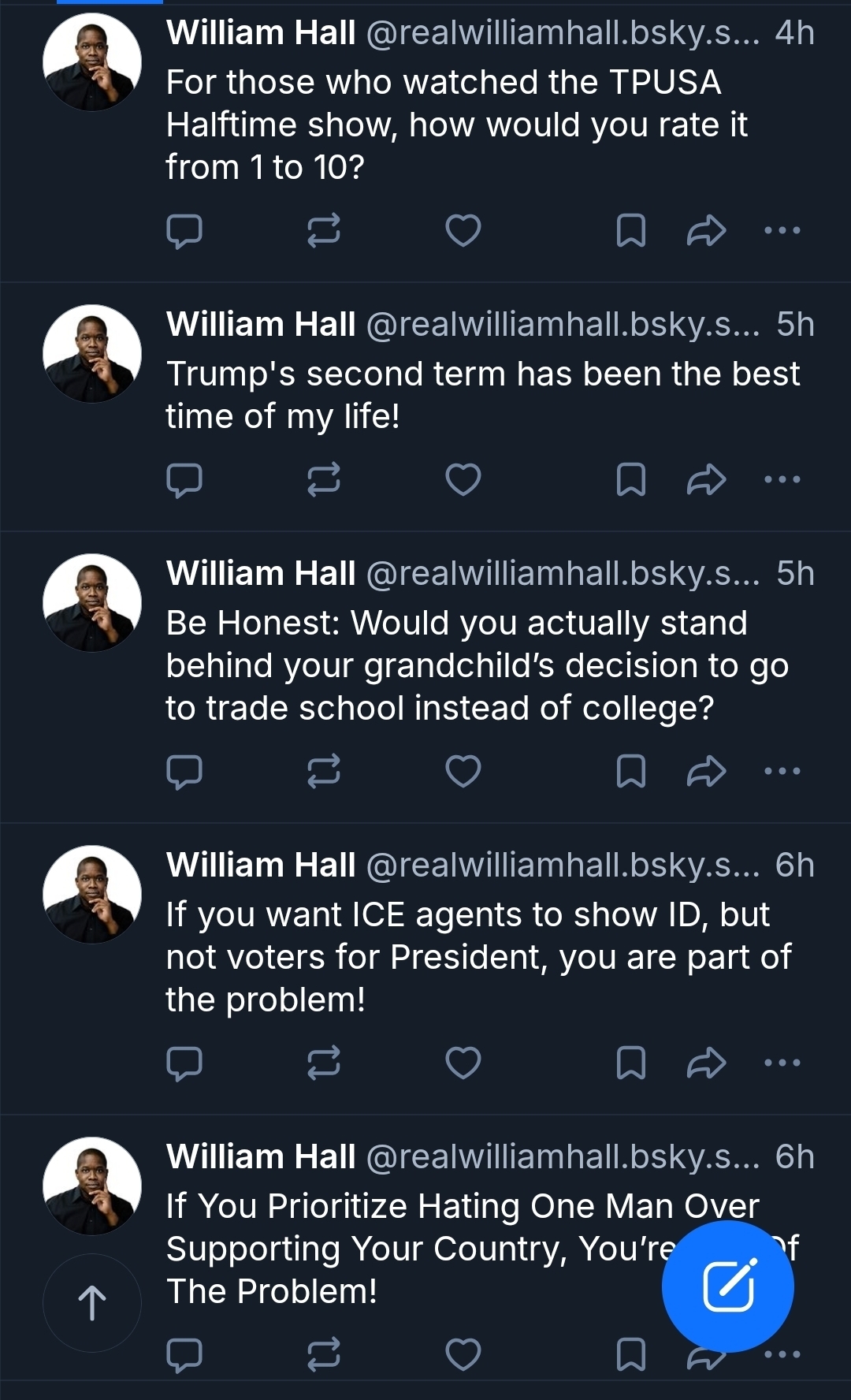This screenshot has height=1400, width=851.
Task: Like the ICE agents show ID post
Action: tap(463, 1063)
